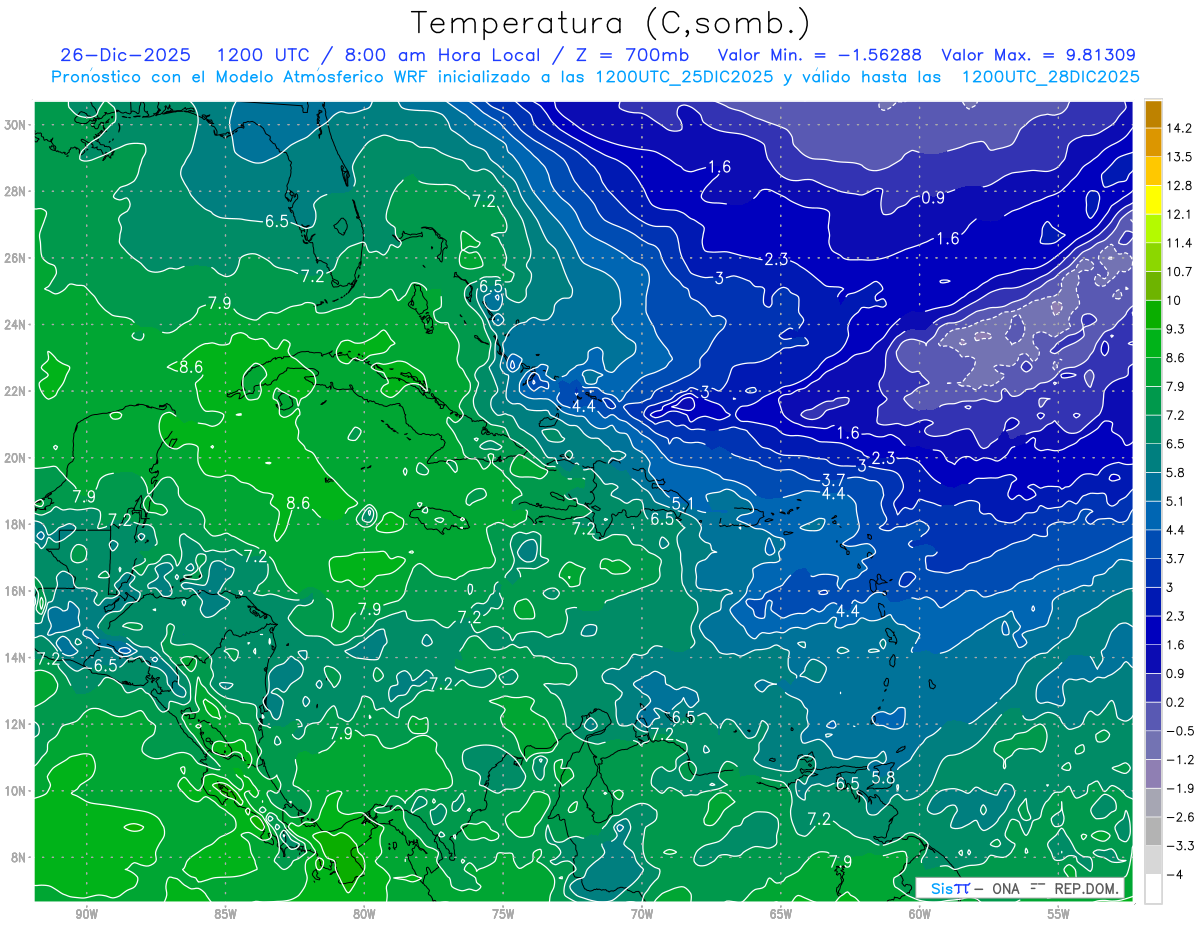This screenshot has width=1200, height=927.
Task: Click the "8N" latitude axis label
Action: click(x=18, y=857)
